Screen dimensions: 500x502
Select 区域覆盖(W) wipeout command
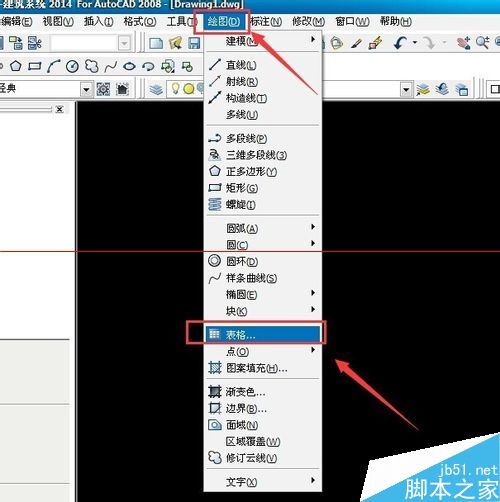pyautogui.click(x=263, y=442)
